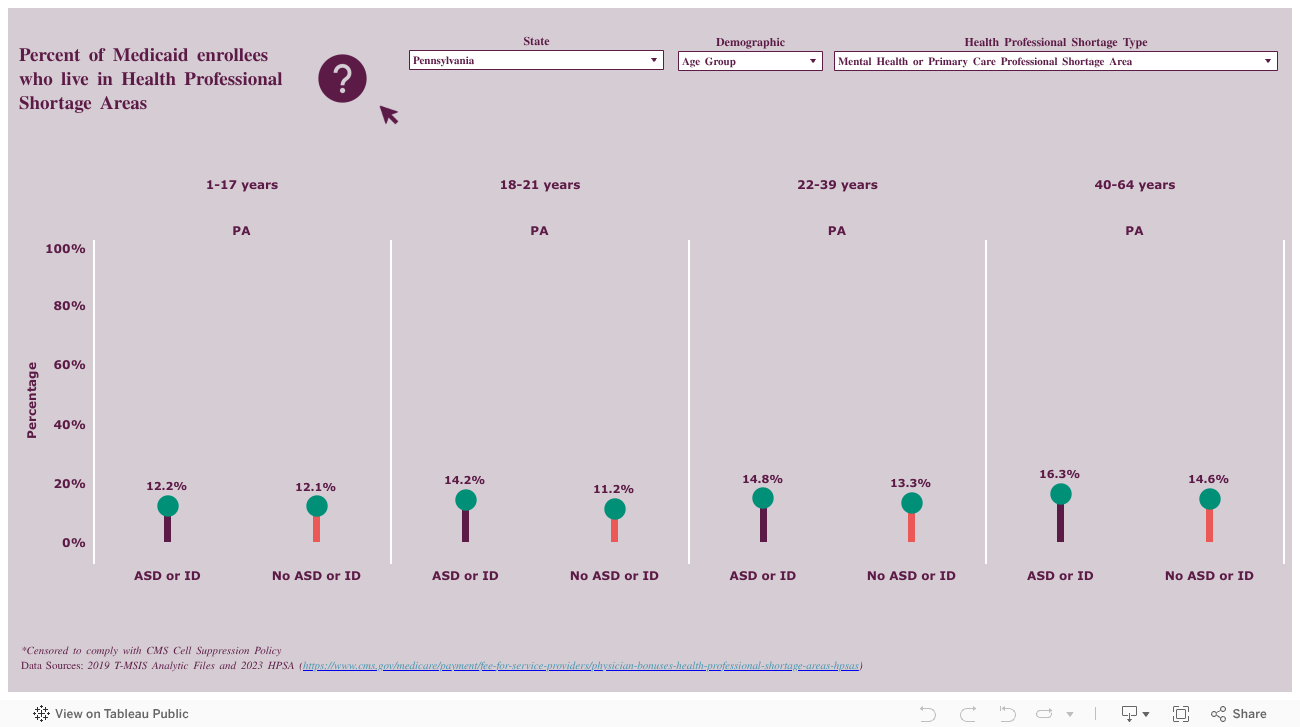
Task: Click the 18-21 years No ASD or ID dot
Action: click(x=614, y=509)
